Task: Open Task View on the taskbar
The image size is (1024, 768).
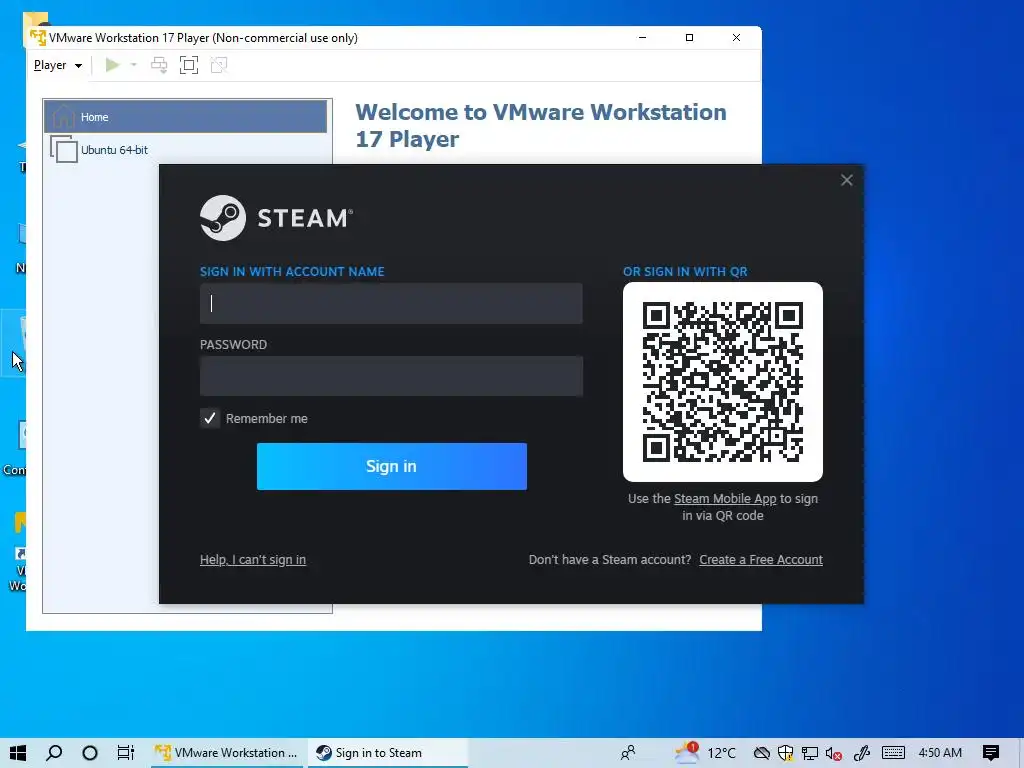Action: tap(125, 753)
